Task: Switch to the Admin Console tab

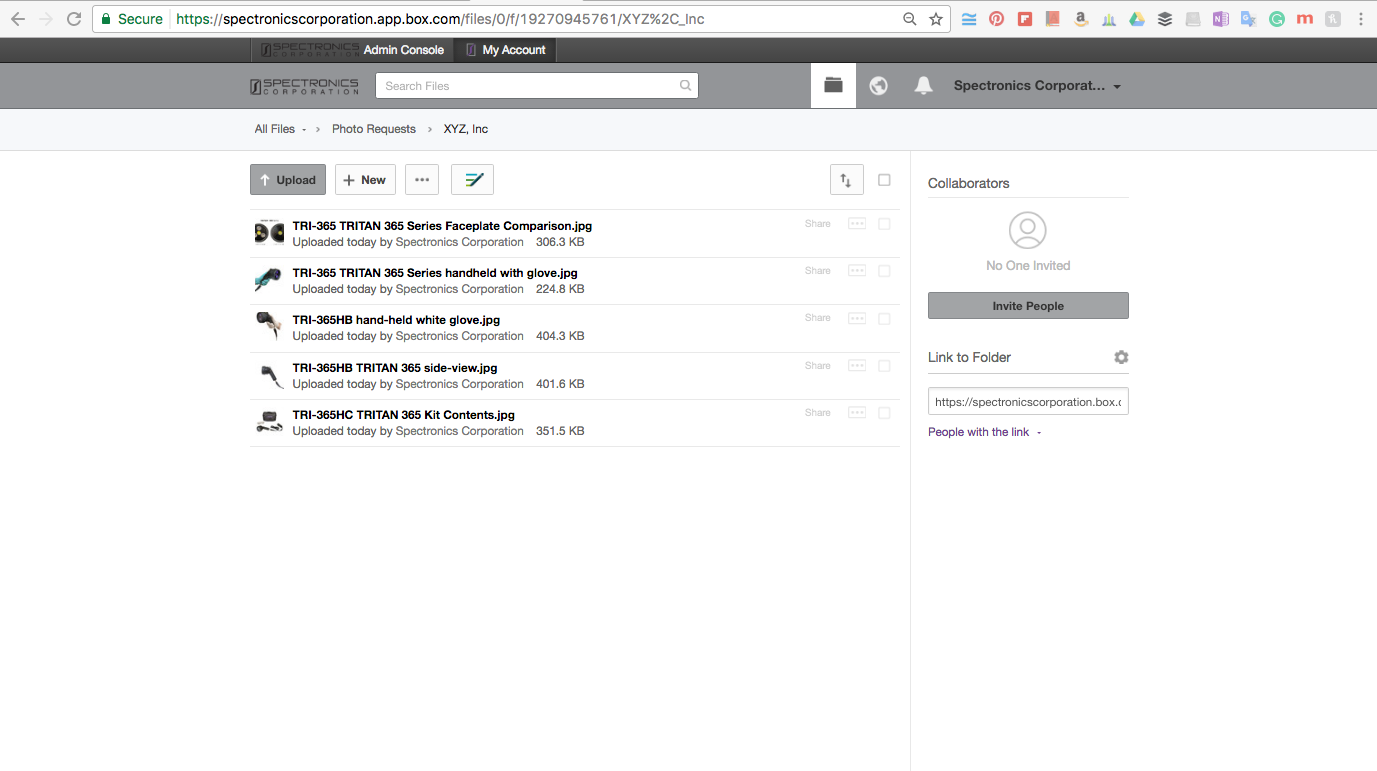Action: [x=403, y=50]
